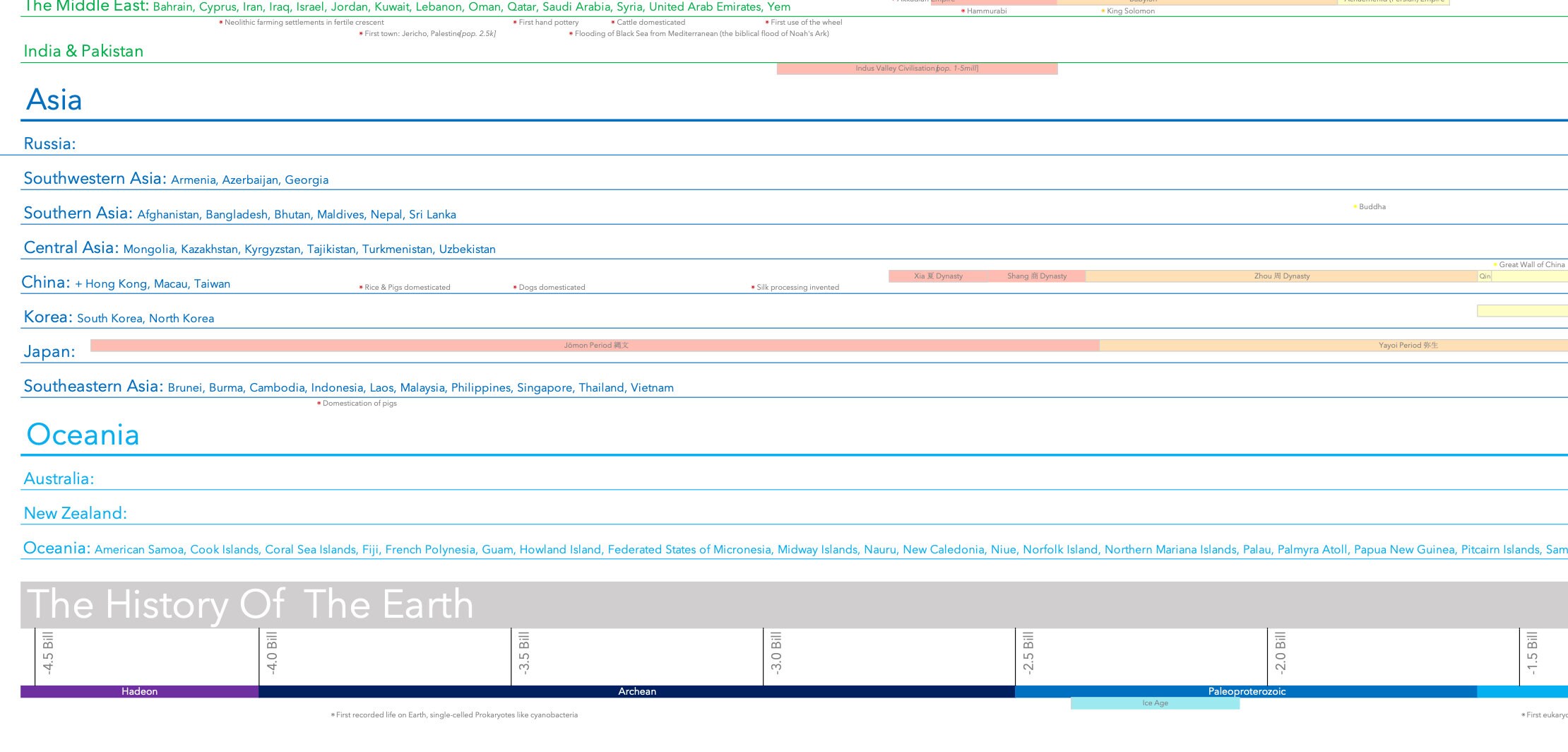Click the Ice Age bar

1156,703
